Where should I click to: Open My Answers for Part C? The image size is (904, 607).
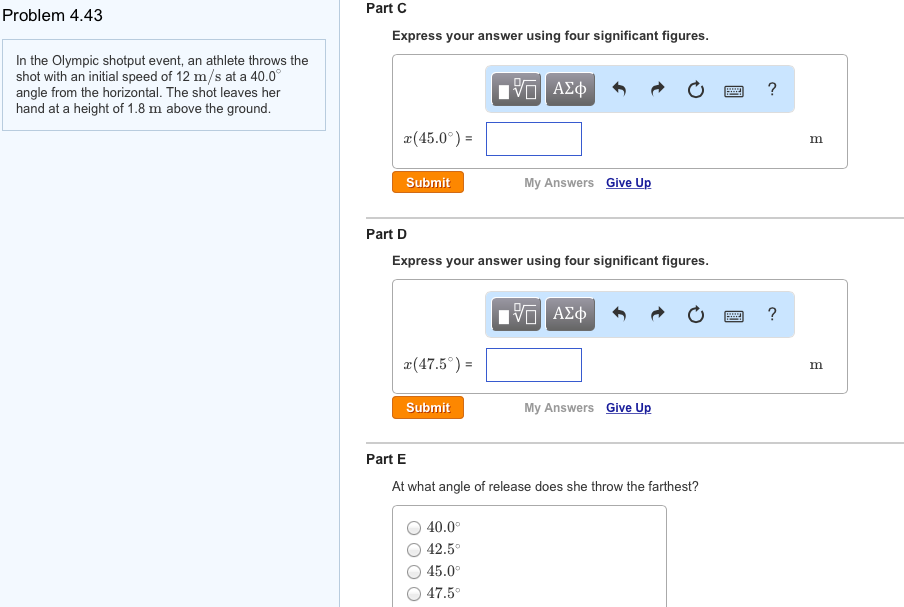click(559, 183)
